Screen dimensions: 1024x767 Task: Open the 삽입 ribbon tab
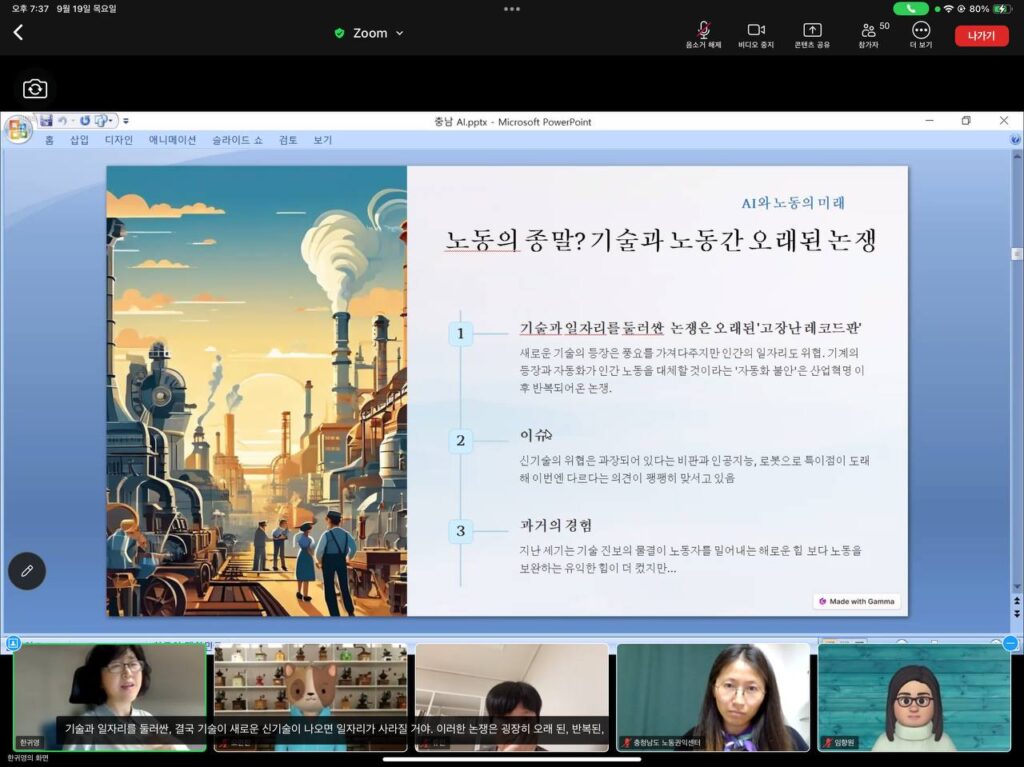point(79,140)
